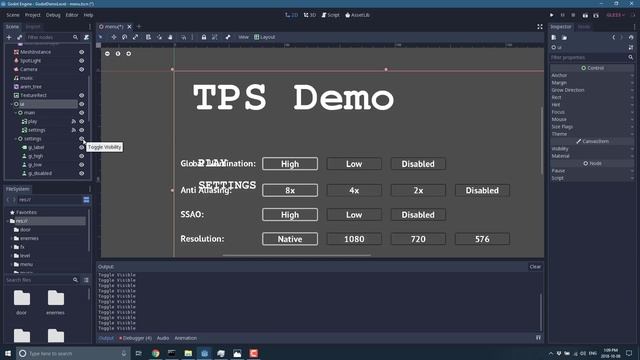Toggle visibility of gi_disabled node
This screenshot has height=360, width=640.
point(82,173)
